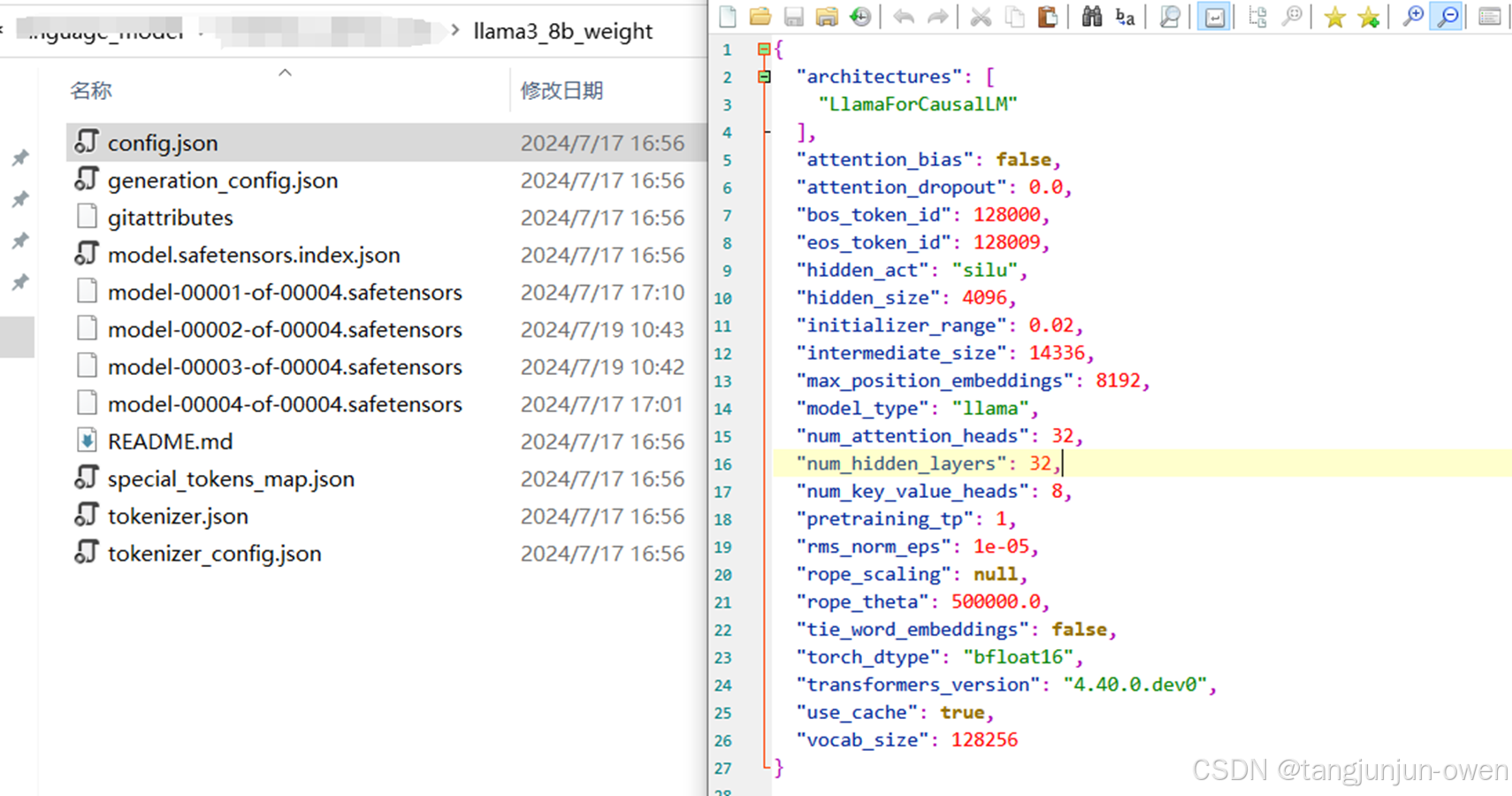Click line number 16 in the gutter
Screen dimensions: 1512x796
723,464
